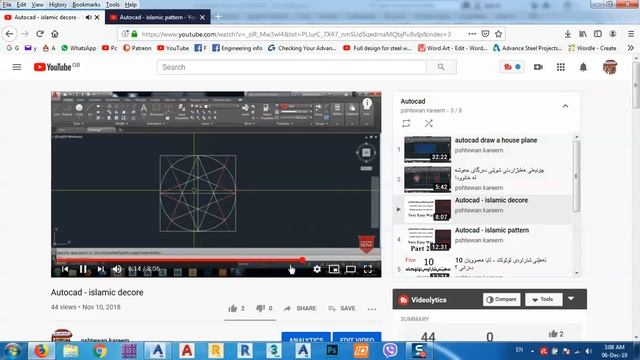640x360 pixels.
Task: Pause the YouTube video
Action: pyautogui.click(x=83, y=269)
